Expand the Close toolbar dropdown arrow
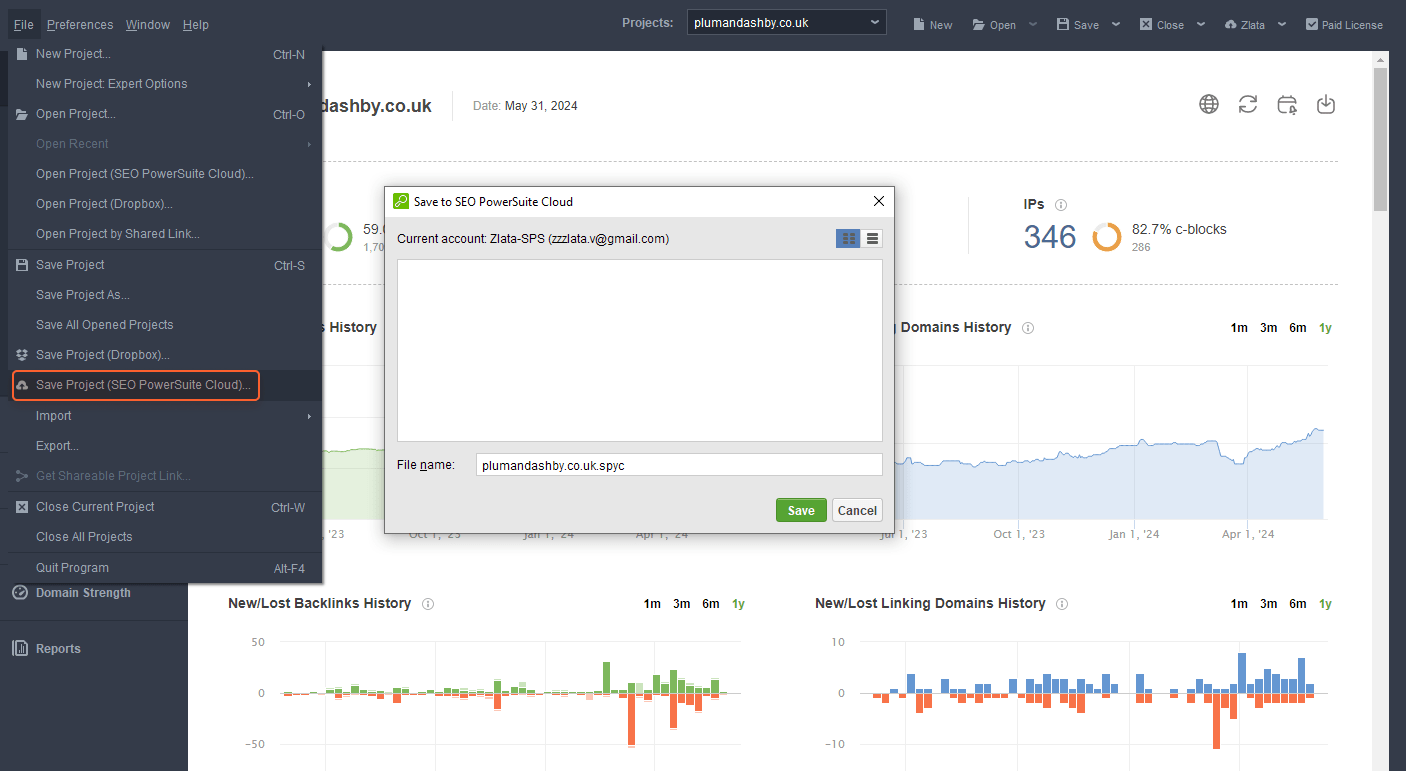 coord(1201,24)
